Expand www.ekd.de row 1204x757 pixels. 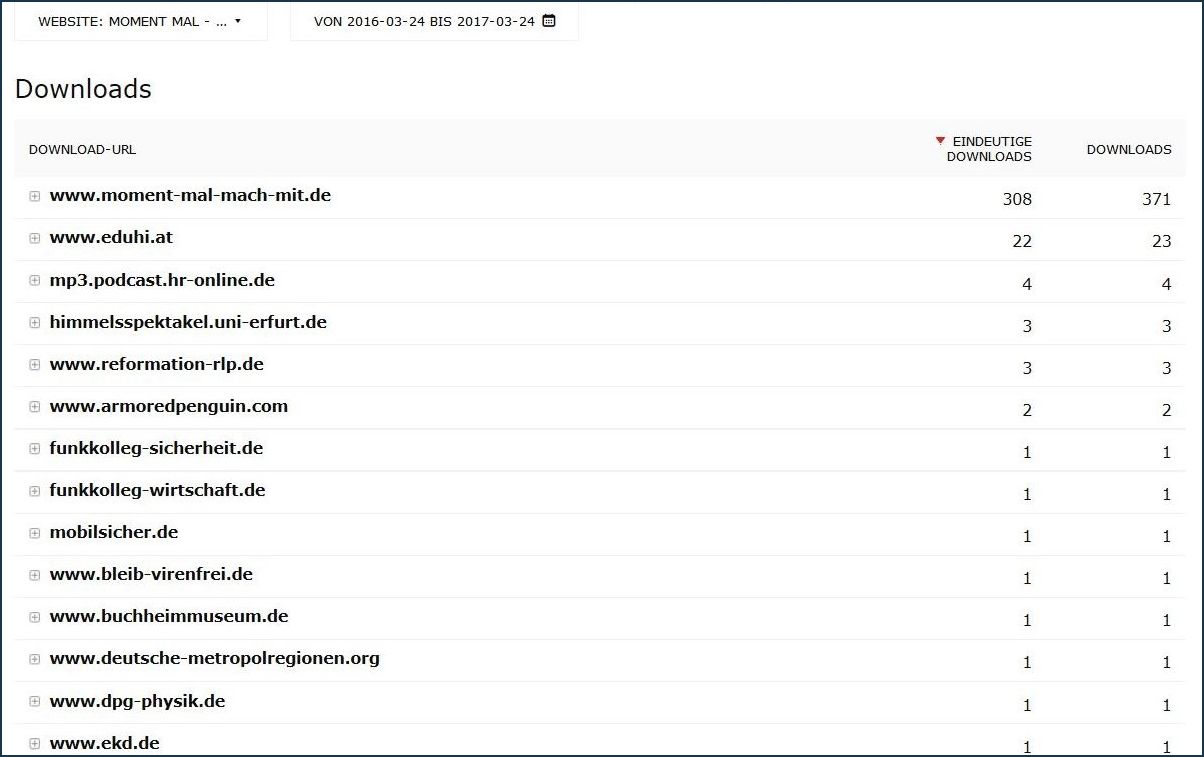point(35,744)
